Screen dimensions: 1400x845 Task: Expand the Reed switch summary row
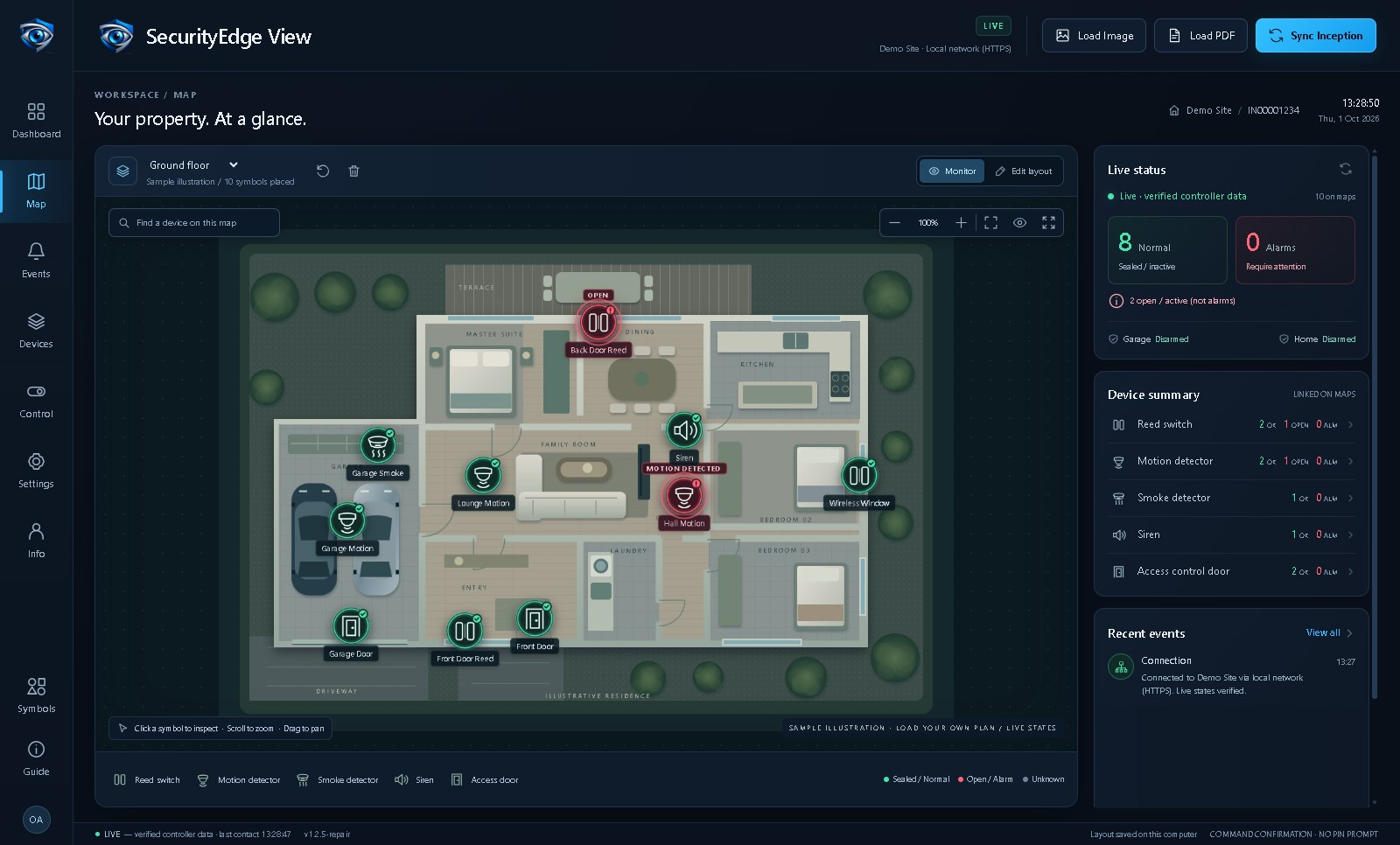coord(1232,424)
